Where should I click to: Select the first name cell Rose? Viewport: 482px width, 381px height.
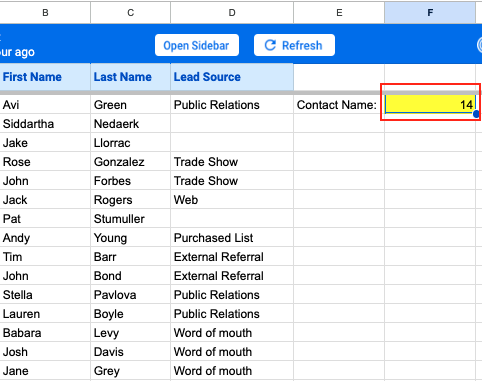click(45, 162)
